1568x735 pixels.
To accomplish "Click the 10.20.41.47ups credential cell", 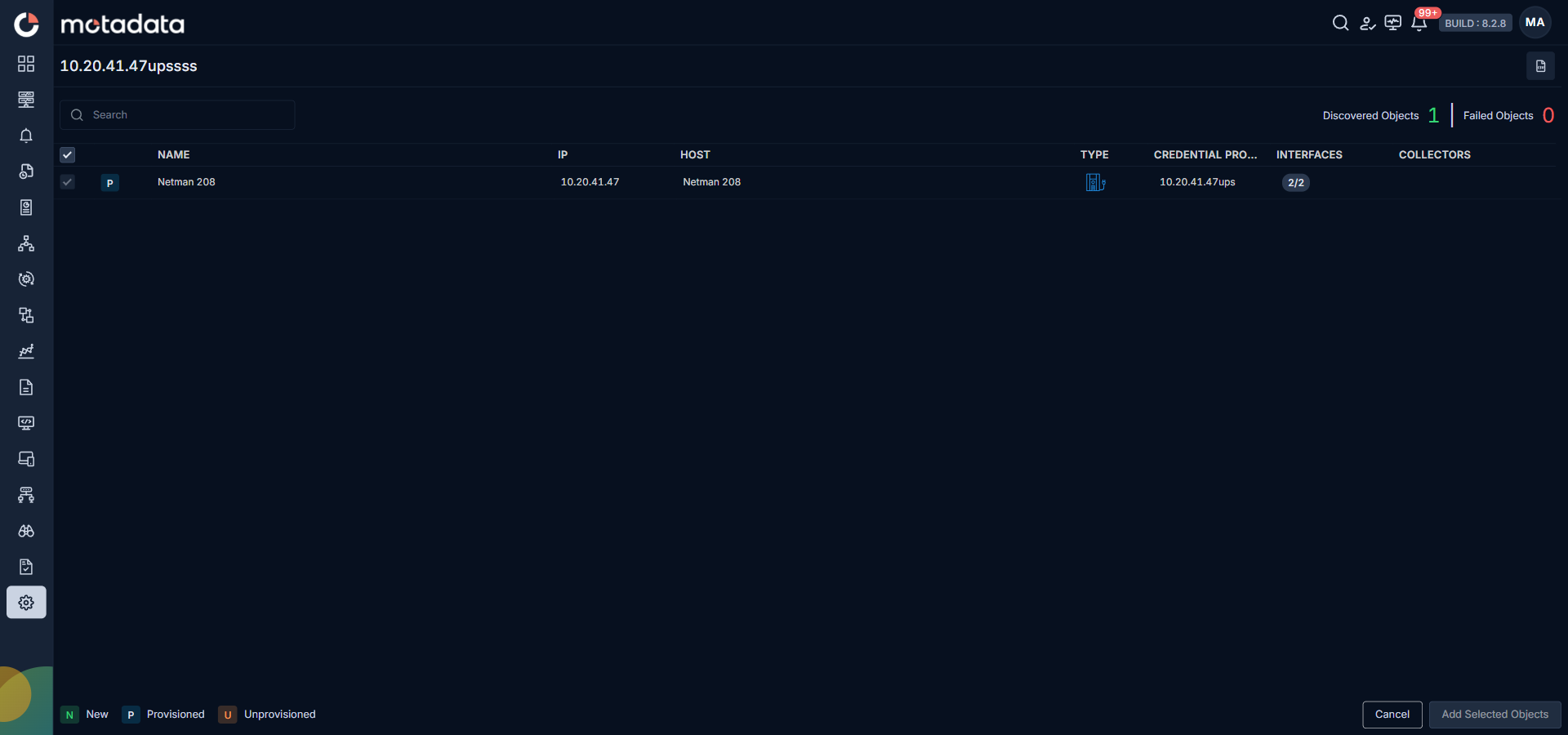I will click(1197, 182).
